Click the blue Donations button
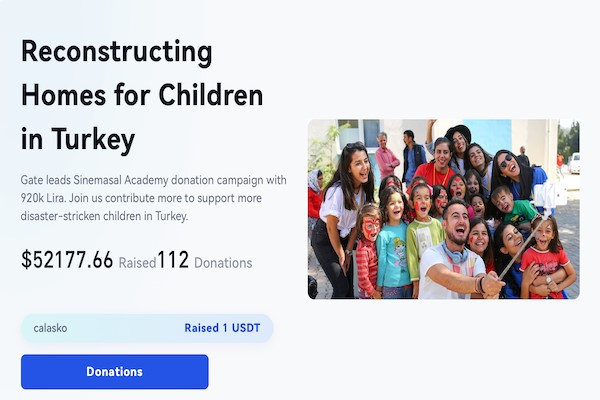This screenshot has width=600, height=400. (x=114, y=371)
